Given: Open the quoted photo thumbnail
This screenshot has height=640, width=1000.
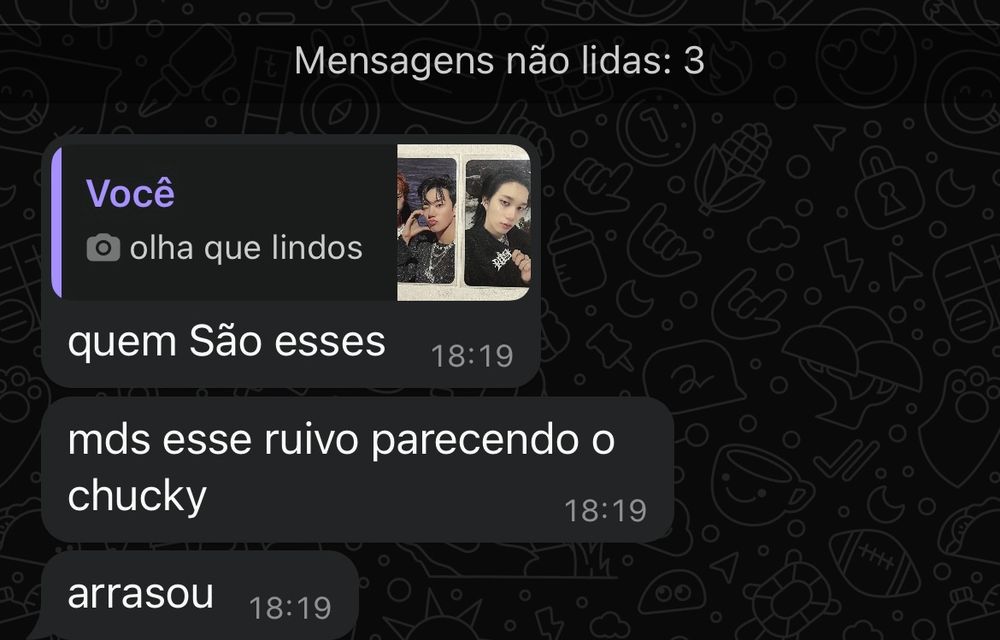Looking at the screenshot, I should [464, 222].
